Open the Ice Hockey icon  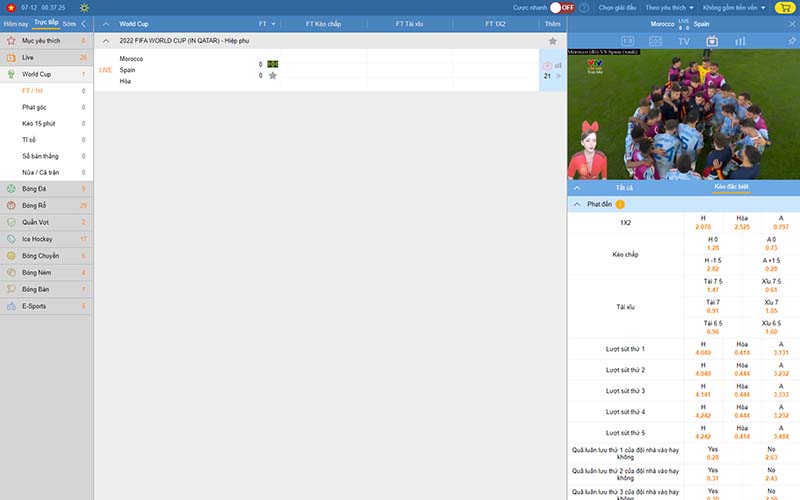tap(11, 239)
